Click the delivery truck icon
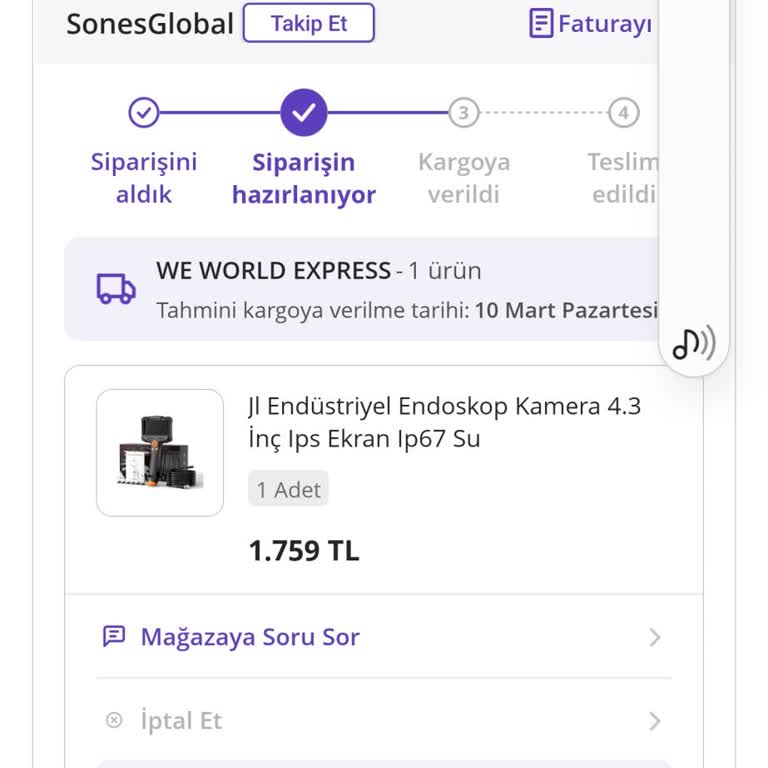768x768 pixels. pyautogui.click(x=116, y=289)
